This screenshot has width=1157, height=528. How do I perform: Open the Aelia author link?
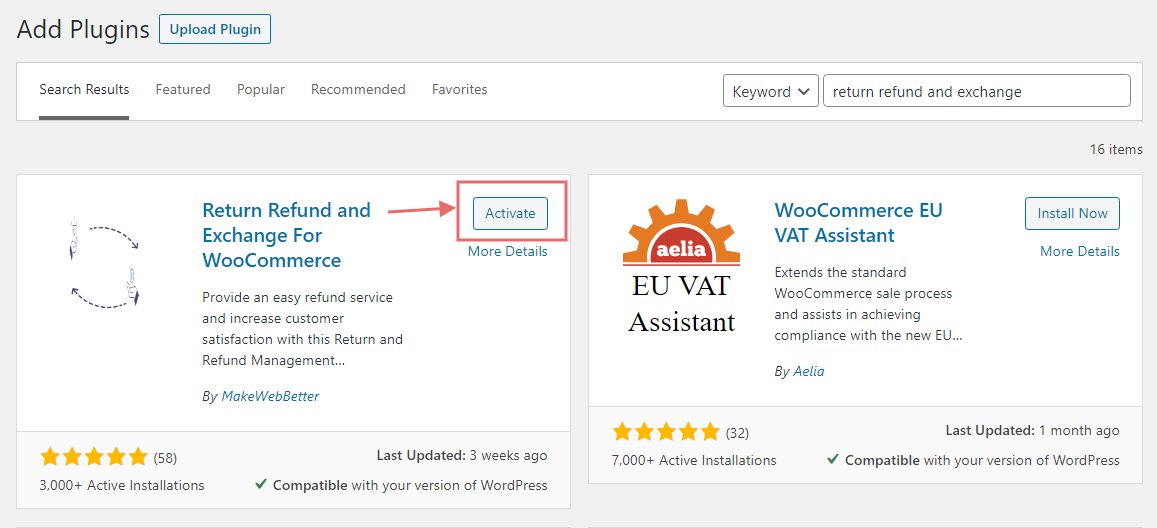809,372
